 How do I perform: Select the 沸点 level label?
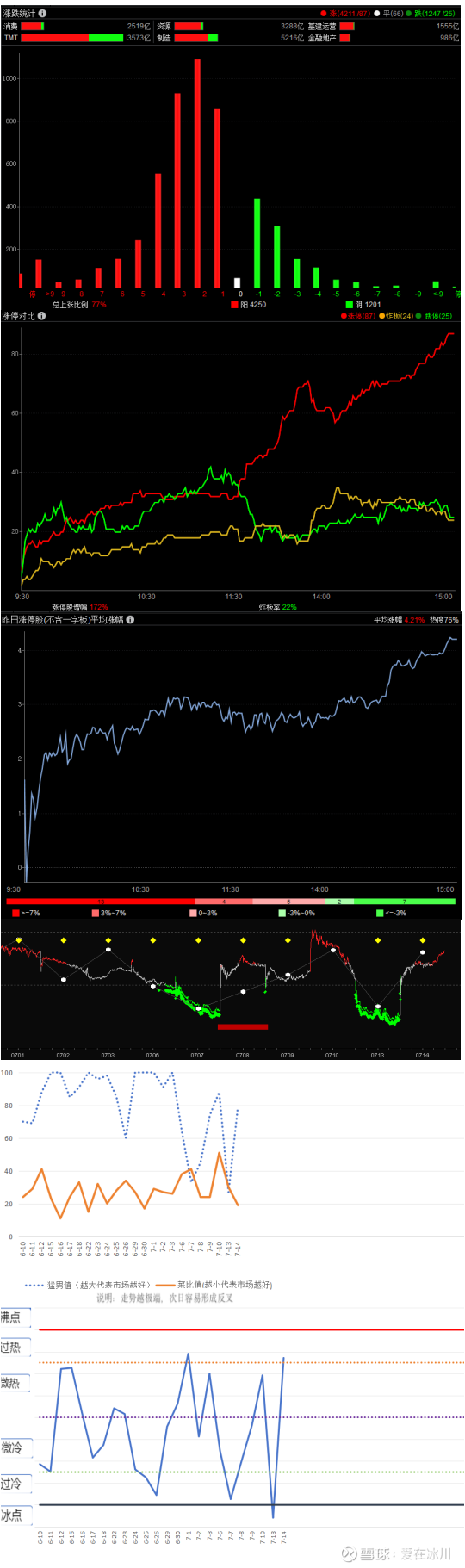(15, 1317)
